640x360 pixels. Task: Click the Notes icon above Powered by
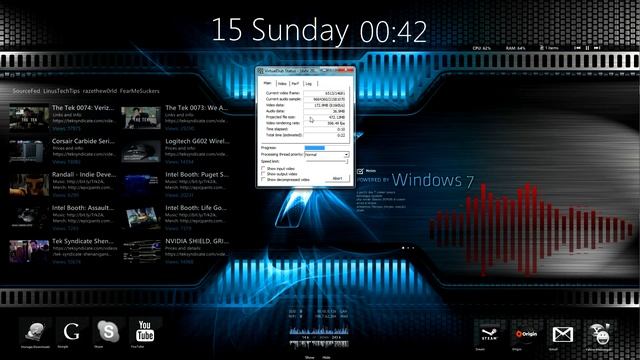coord(360,171)
